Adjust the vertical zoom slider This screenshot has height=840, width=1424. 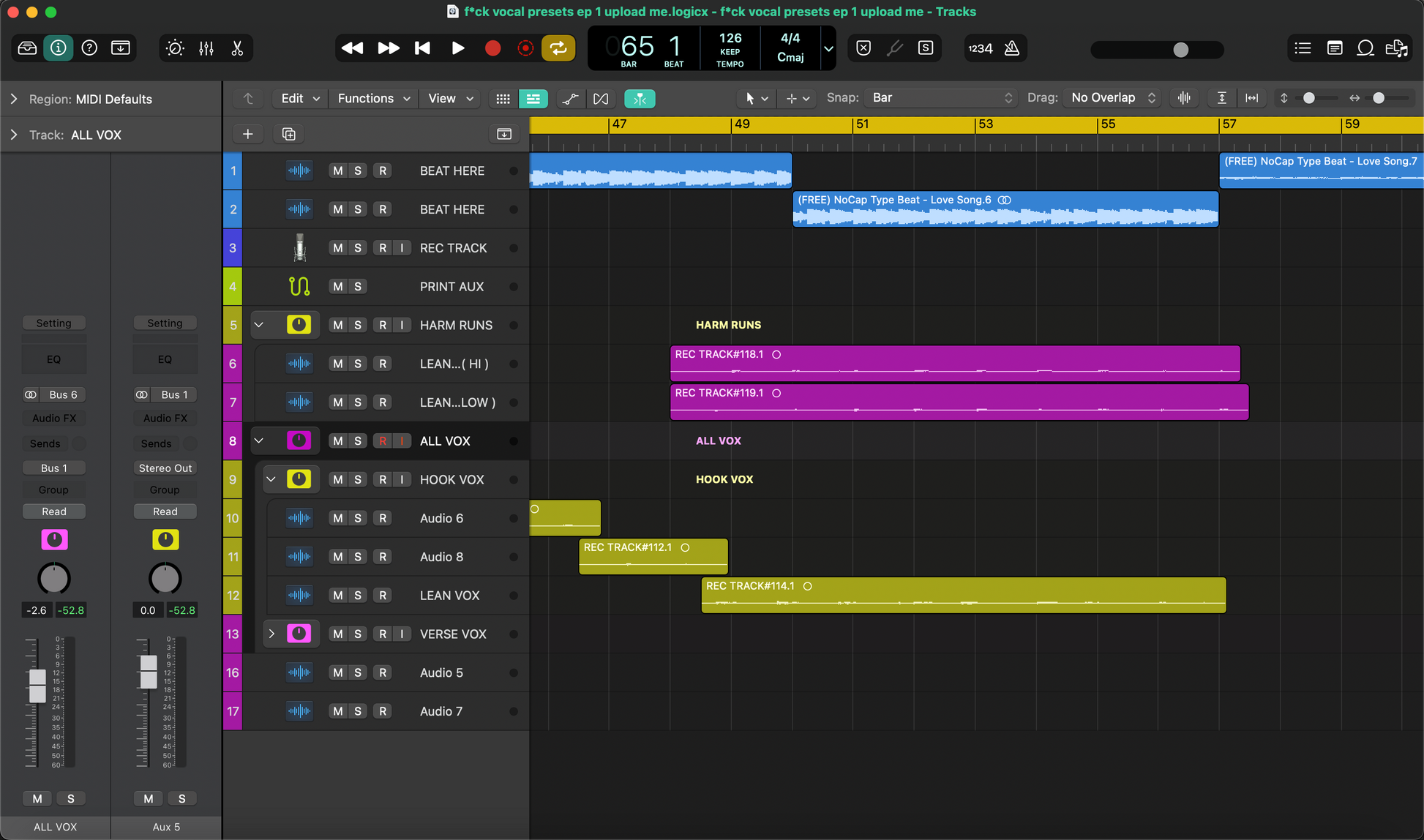[1310, 98]
